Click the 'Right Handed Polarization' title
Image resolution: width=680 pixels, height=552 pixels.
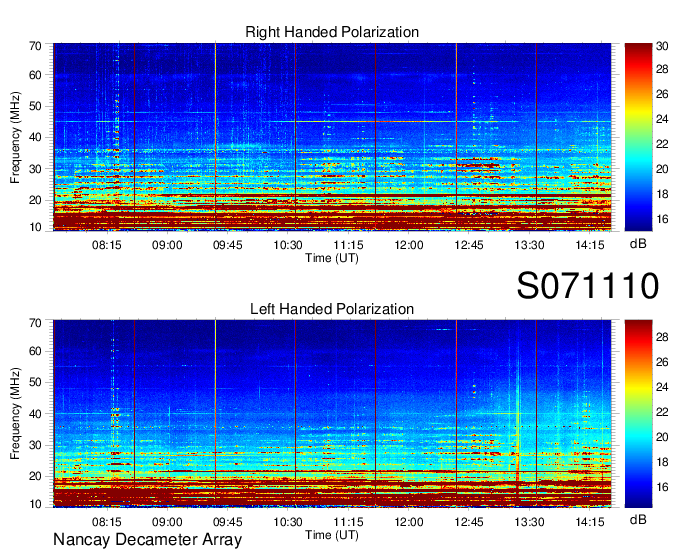[x=332, y=32]
